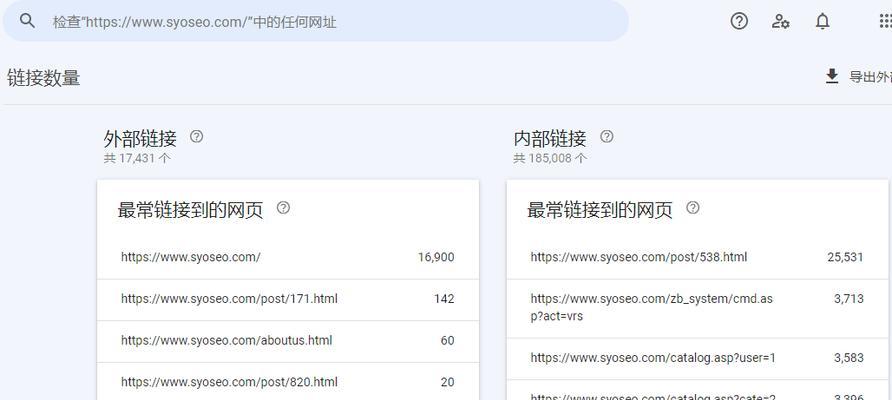Click the 链接数量 page title
Viewport: 892px width, 400px height.
[x=44, y=78]
